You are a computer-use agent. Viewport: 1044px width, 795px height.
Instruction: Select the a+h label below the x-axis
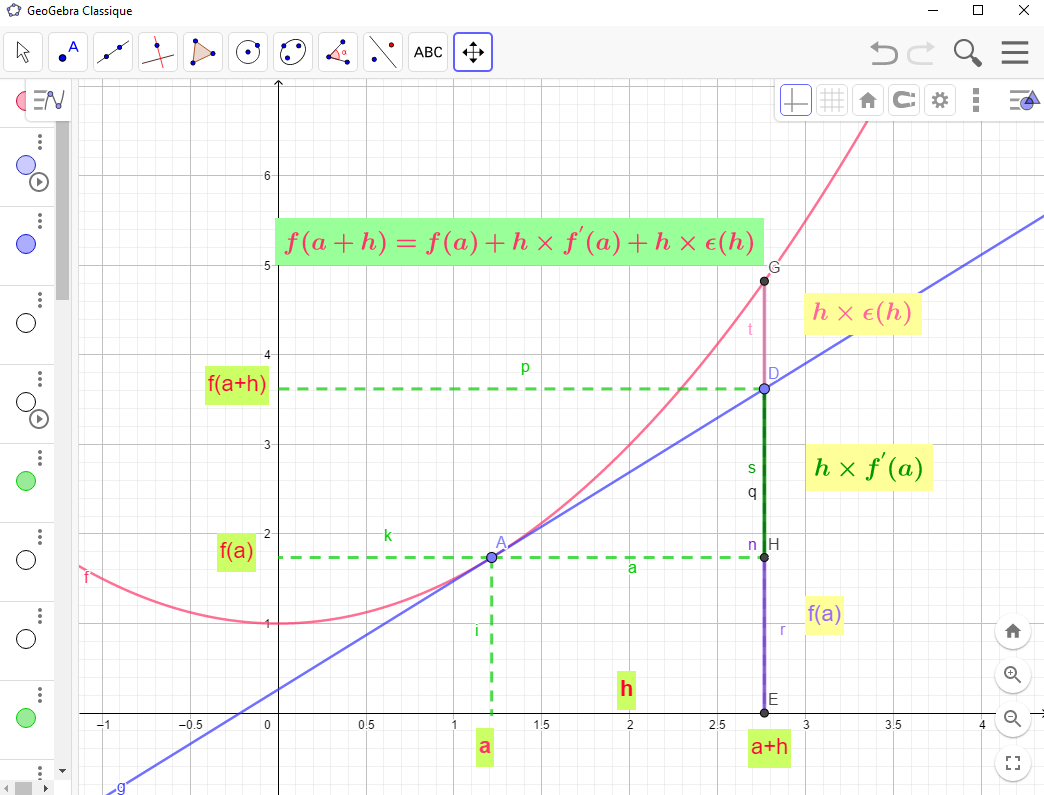tap(769, 747)
